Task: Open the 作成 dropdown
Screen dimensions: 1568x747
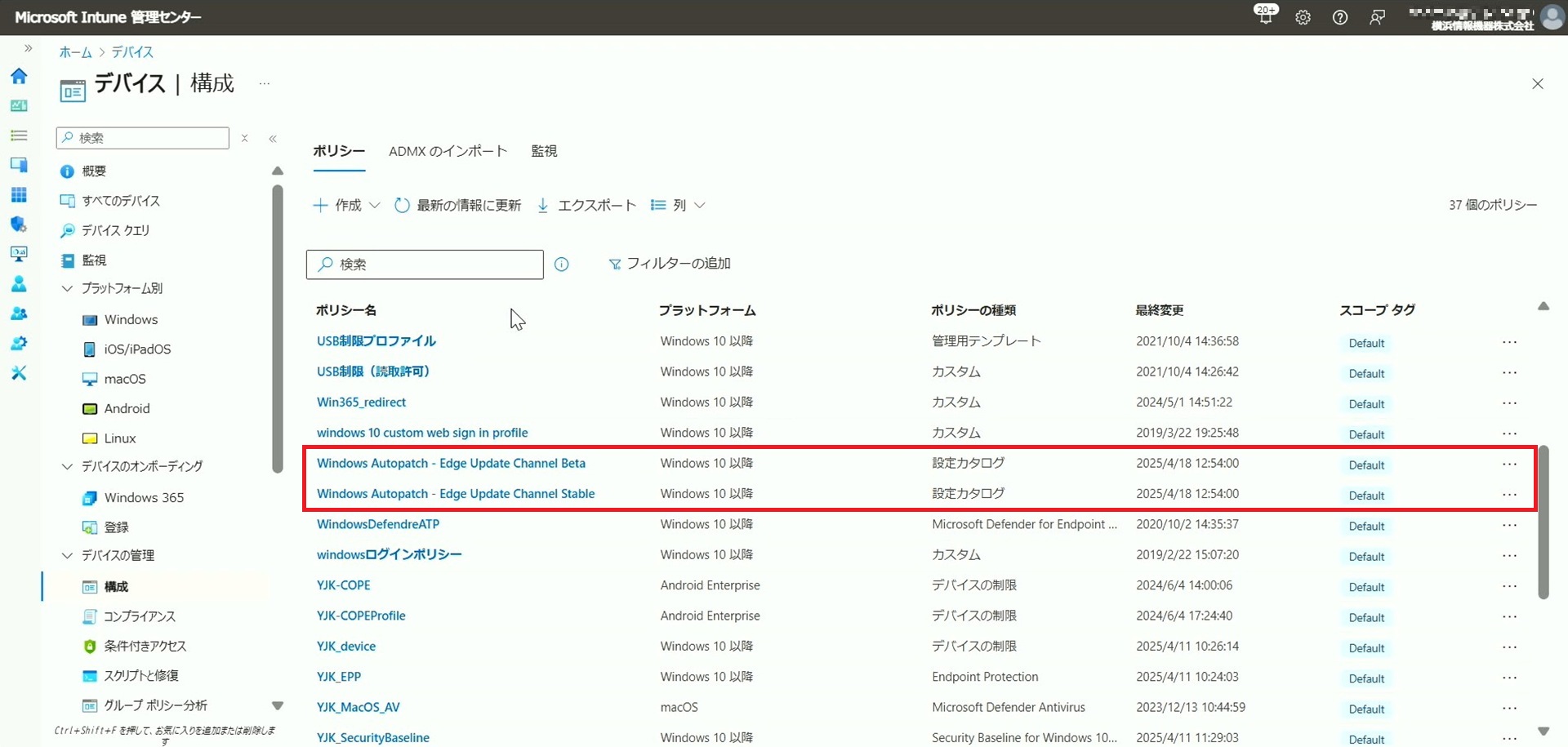Action: (347, 206)
